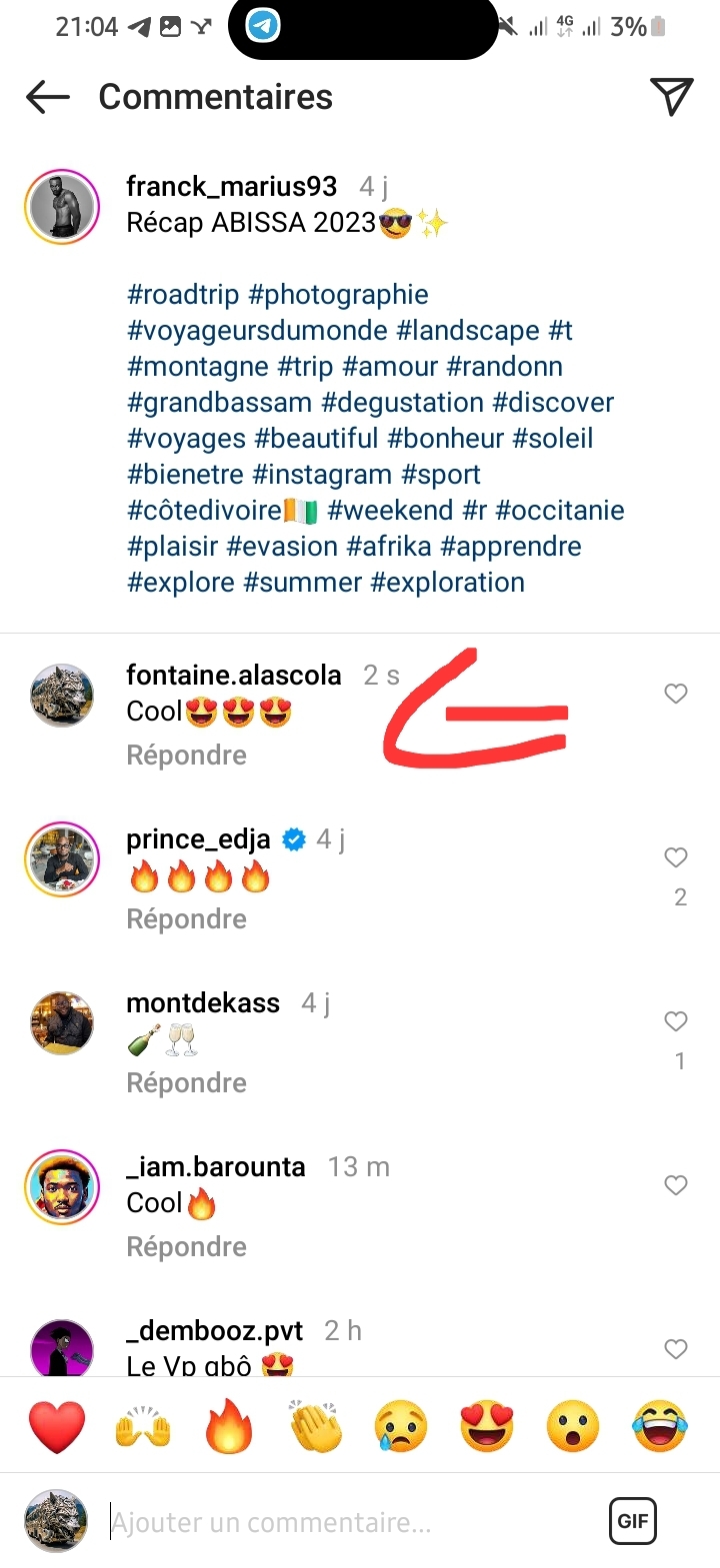Open franck_marius93 profile picture
The height and width of the screenshot is (1568, 720).
tap(62, 208)
